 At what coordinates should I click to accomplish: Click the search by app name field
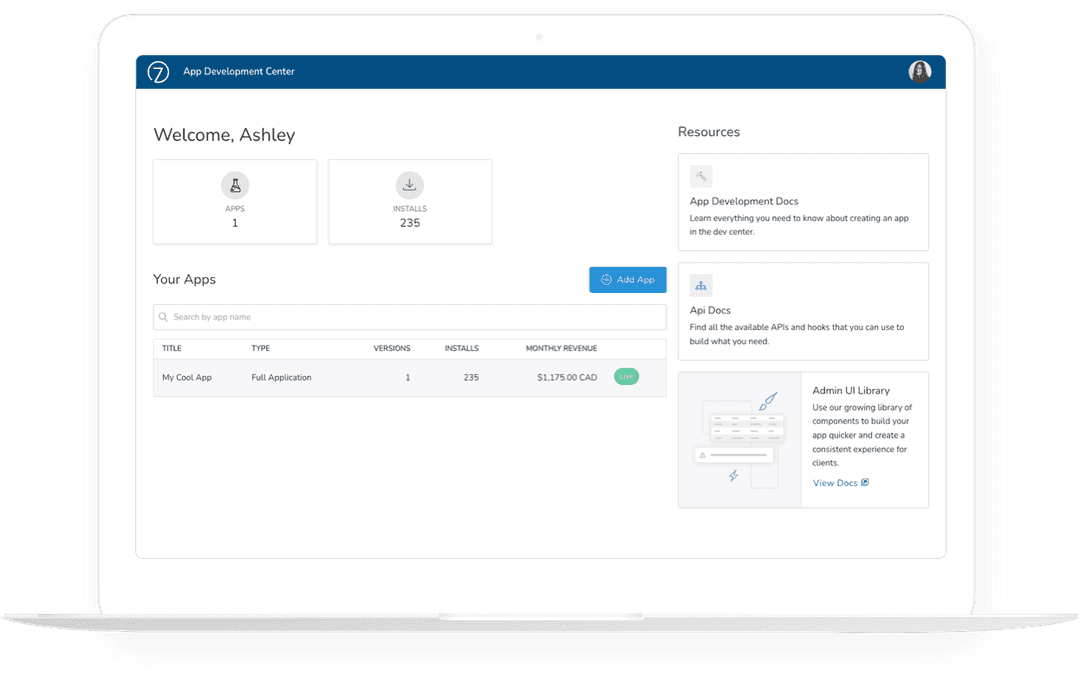click(410, 316)
